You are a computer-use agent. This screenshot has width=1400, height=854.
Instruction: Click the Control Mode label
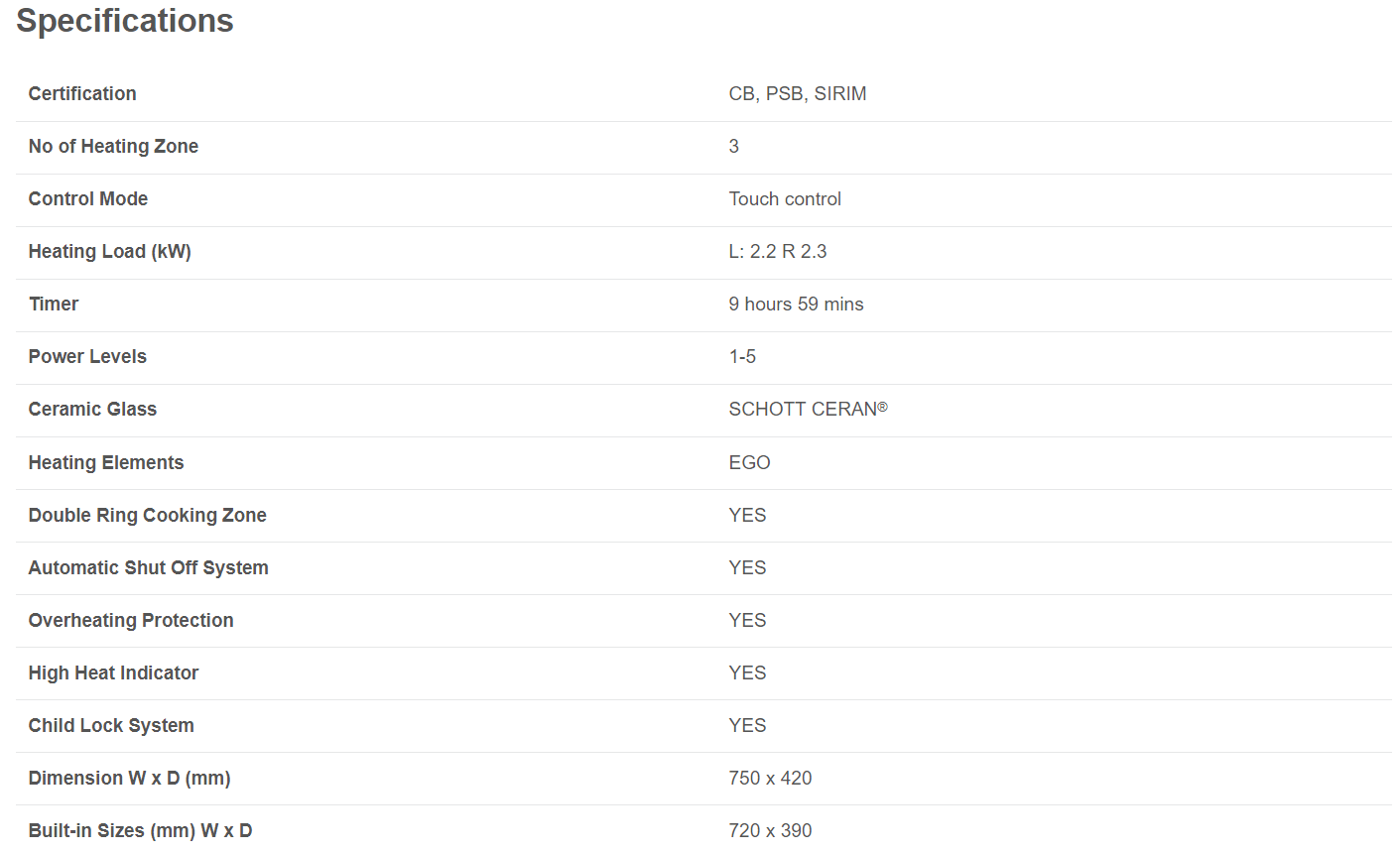[87, 198]
